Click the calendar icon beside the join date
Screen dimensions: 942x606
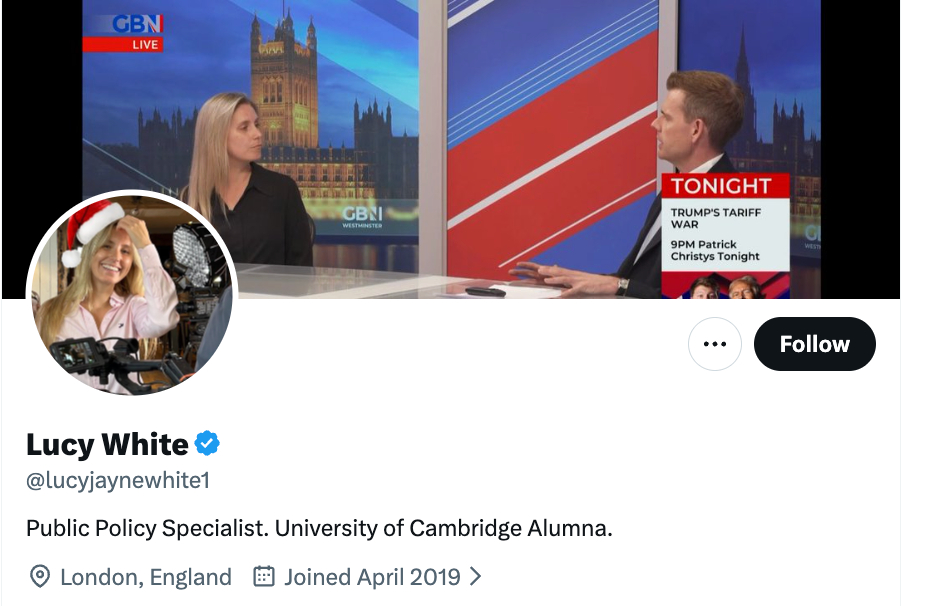coord(264,577)
